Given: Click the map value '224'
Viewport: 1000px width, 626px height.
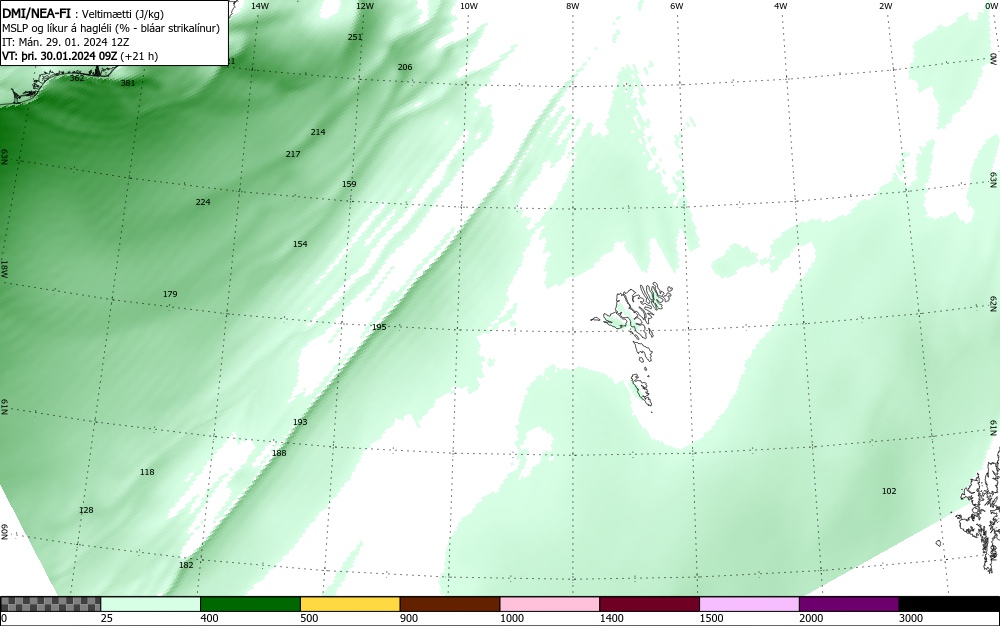Looking at the screenshot, I should [x=203, y=202].
